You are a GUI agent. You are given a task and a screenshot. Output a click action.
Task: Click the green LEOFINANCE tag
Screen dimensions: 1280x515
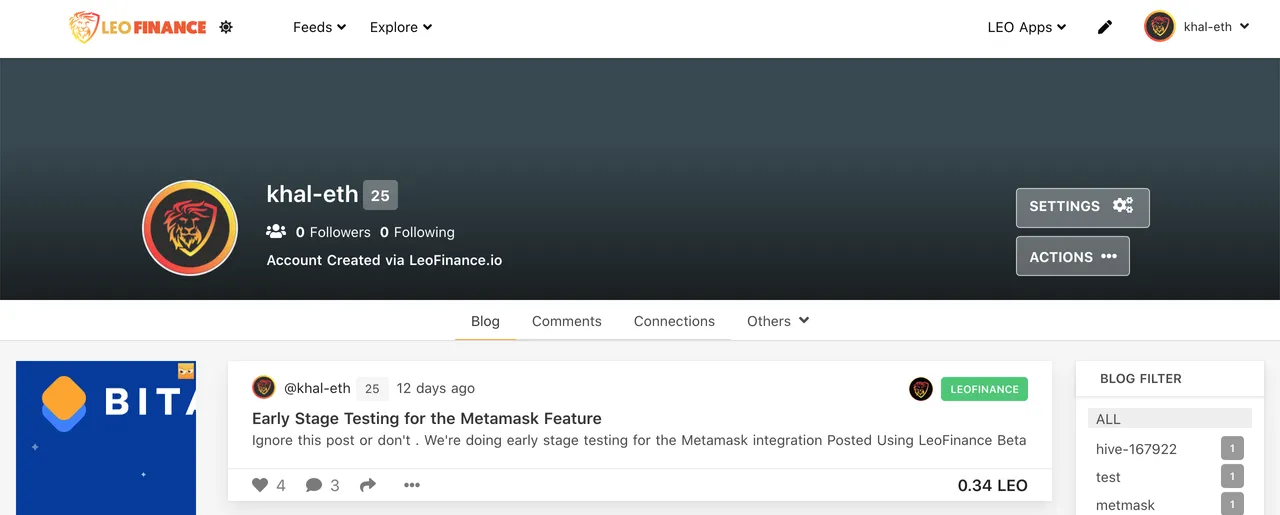pos(984,389)
